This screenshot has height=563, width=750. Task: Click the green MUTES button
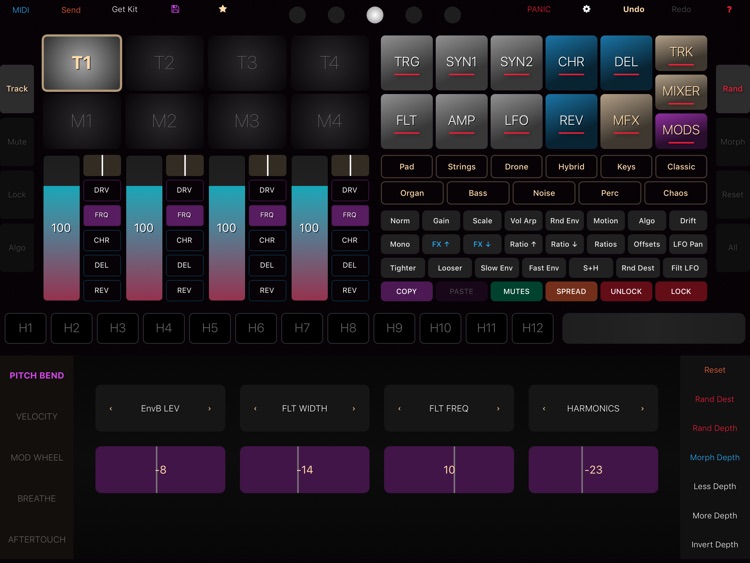(516, 291)
